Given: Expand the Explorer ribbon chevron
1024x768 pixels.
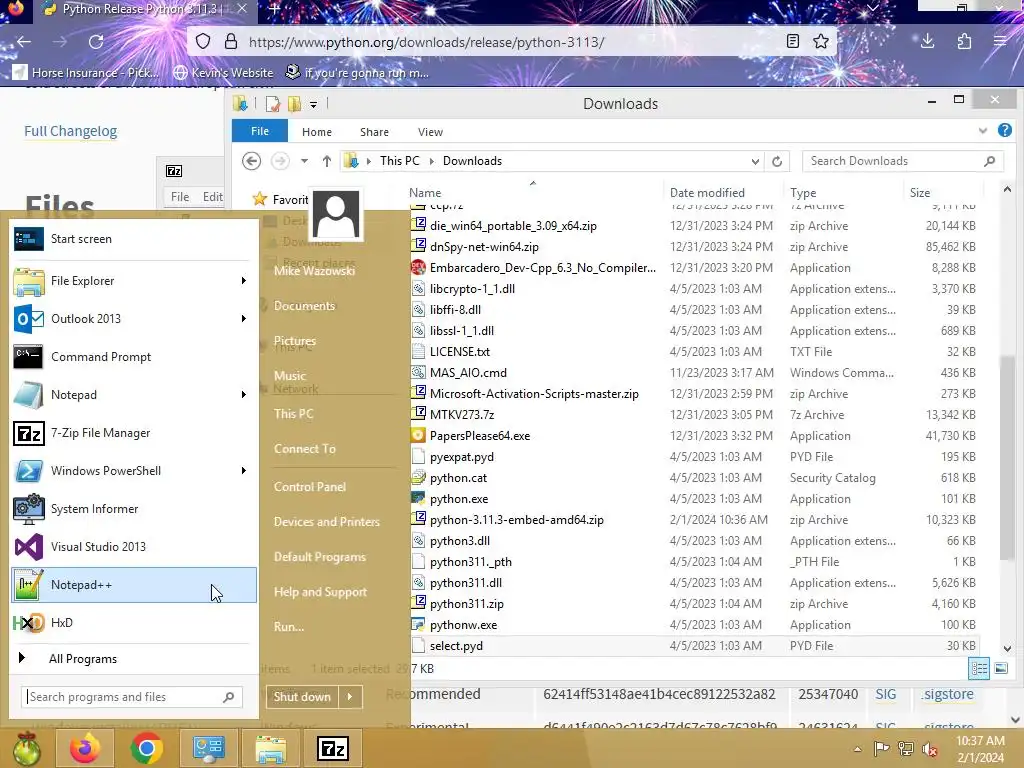Looking at the screenshot, I should [983, 131].
